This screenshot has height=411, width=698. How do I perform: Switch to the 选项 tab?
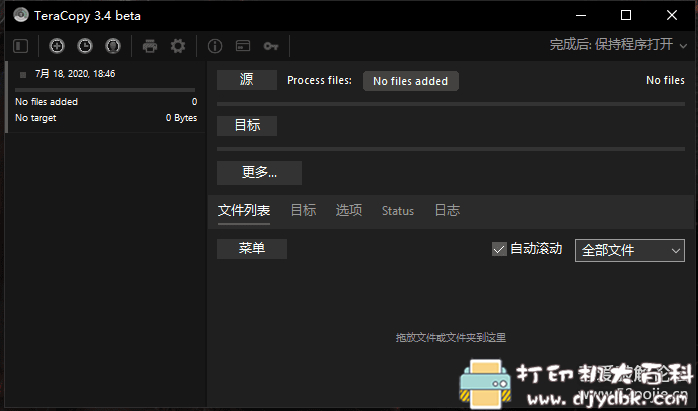349,210
